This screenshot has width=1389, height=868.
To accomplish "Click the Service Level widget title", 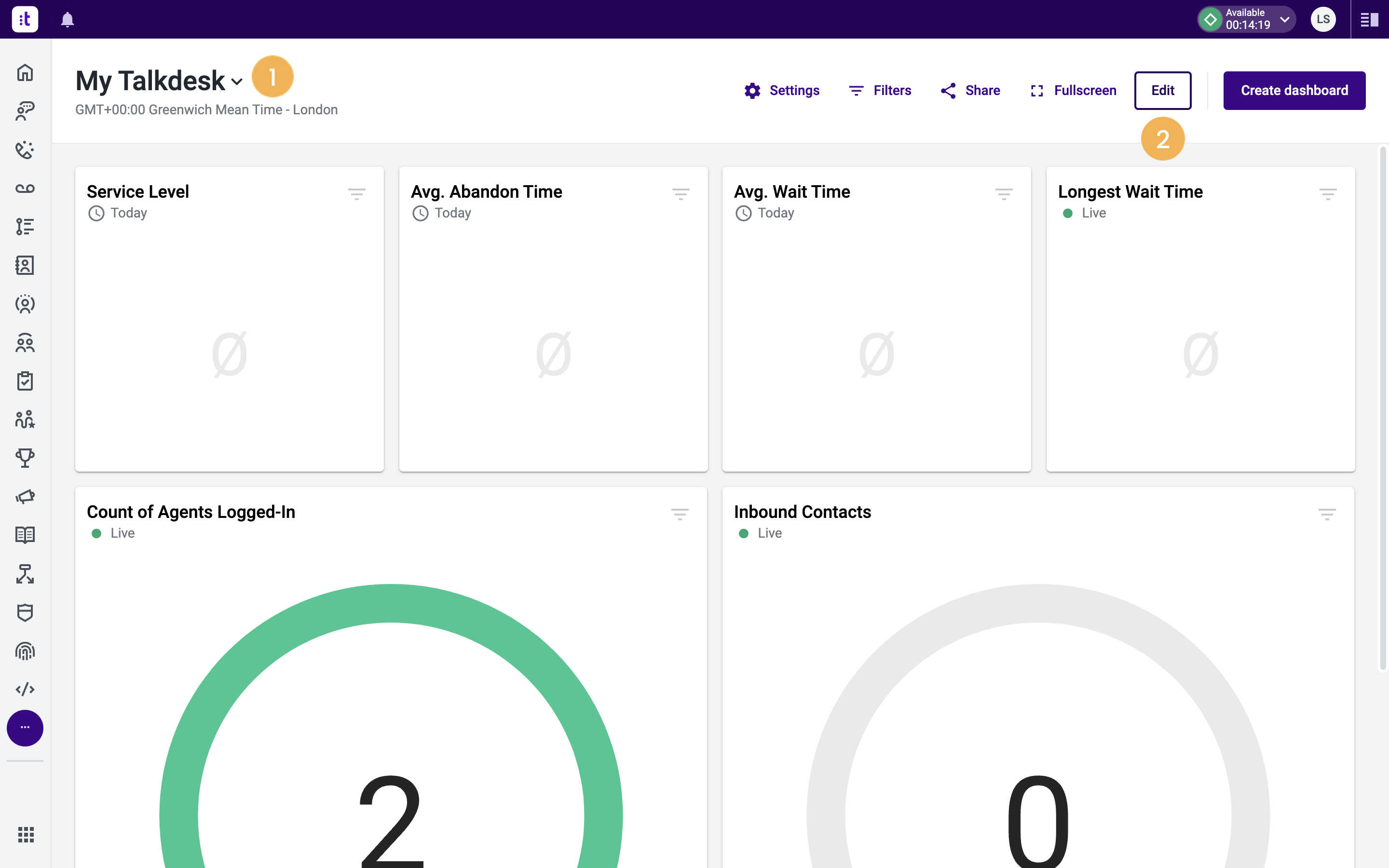I will tap(138, 192).
